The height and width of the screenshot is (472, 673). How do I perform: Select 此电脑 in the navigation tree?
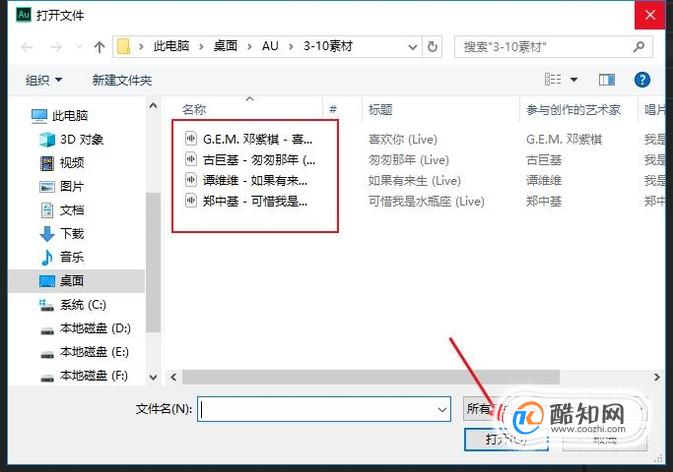tap(70, 115)
